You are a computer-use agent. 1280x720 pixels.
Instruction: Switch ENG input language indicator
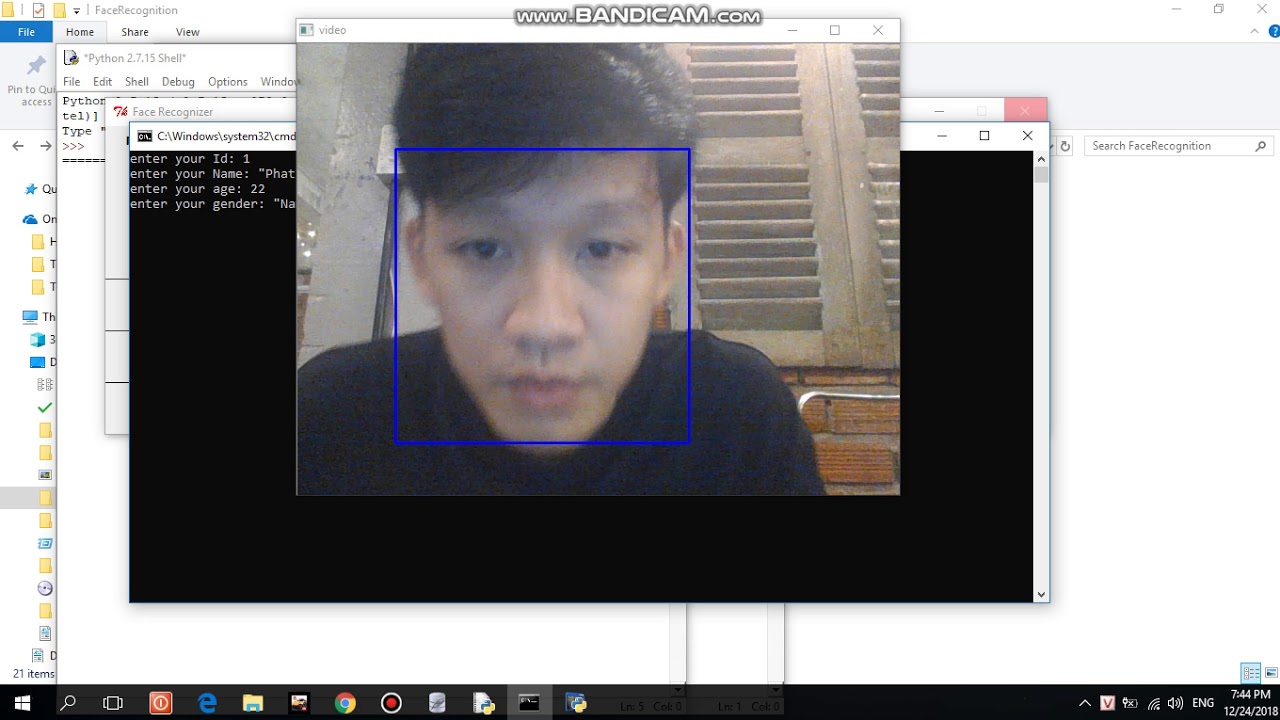[x=1203, y=703]
